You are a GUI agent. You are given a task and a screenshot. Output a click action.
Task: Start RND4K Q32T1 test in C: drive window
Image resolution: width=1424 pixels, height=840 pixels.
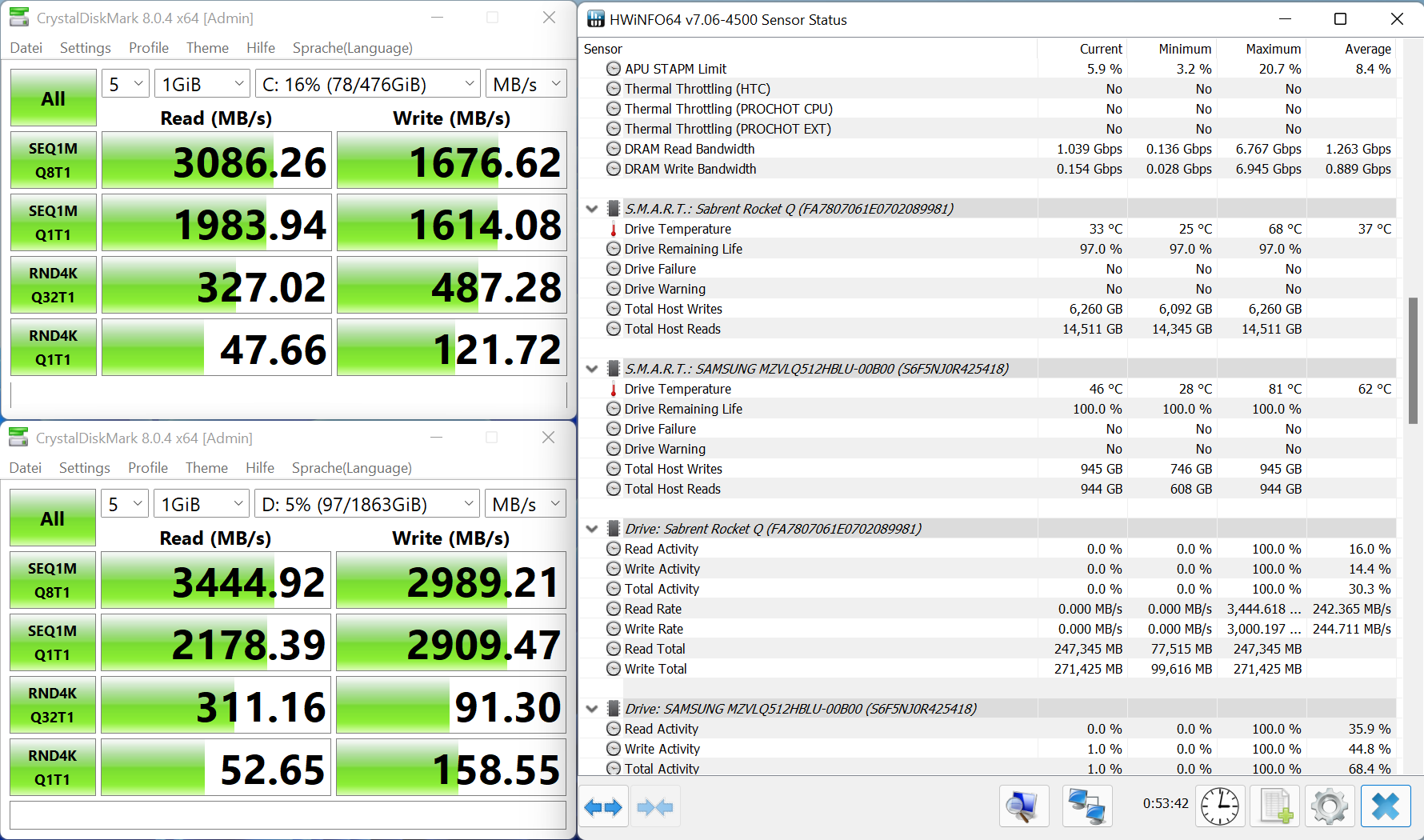pyautogui.click(x=54, y=285)
